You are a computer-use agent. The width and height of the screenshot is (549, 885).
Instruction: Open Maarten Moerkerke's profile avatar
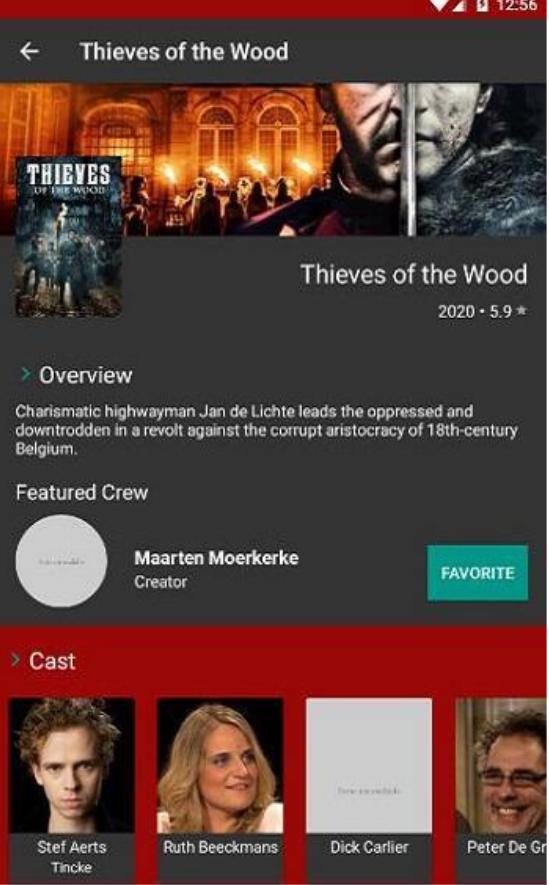coord(61,561)
